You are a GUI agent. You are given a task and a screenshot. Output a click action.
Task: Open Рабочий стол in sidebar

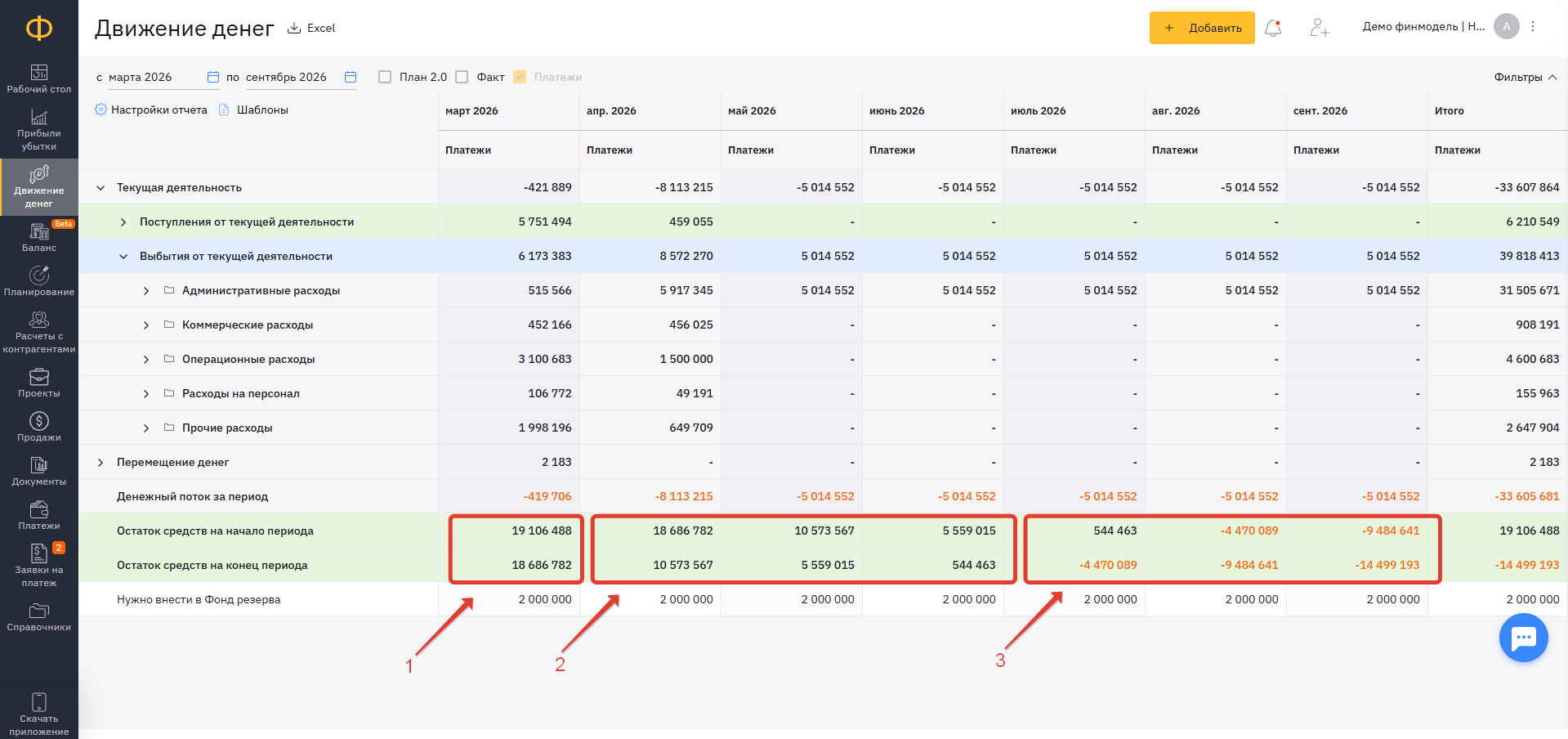39,78
